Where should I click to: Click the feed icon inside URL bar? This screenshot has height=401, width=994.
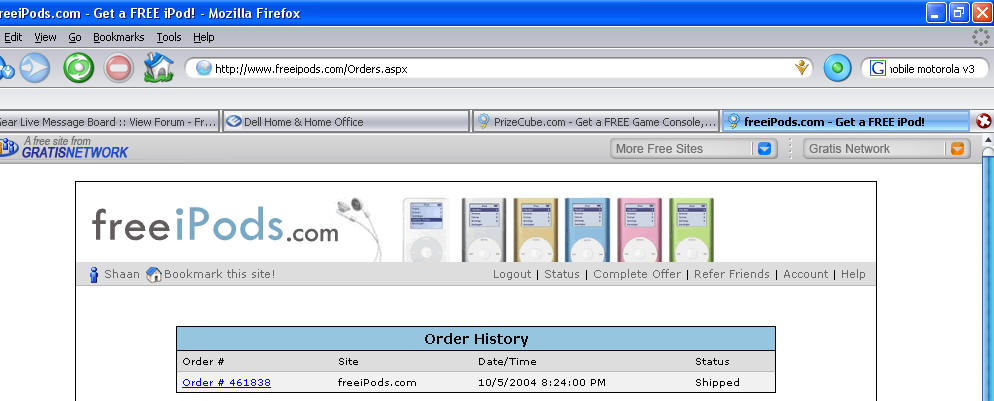(802, 68)
